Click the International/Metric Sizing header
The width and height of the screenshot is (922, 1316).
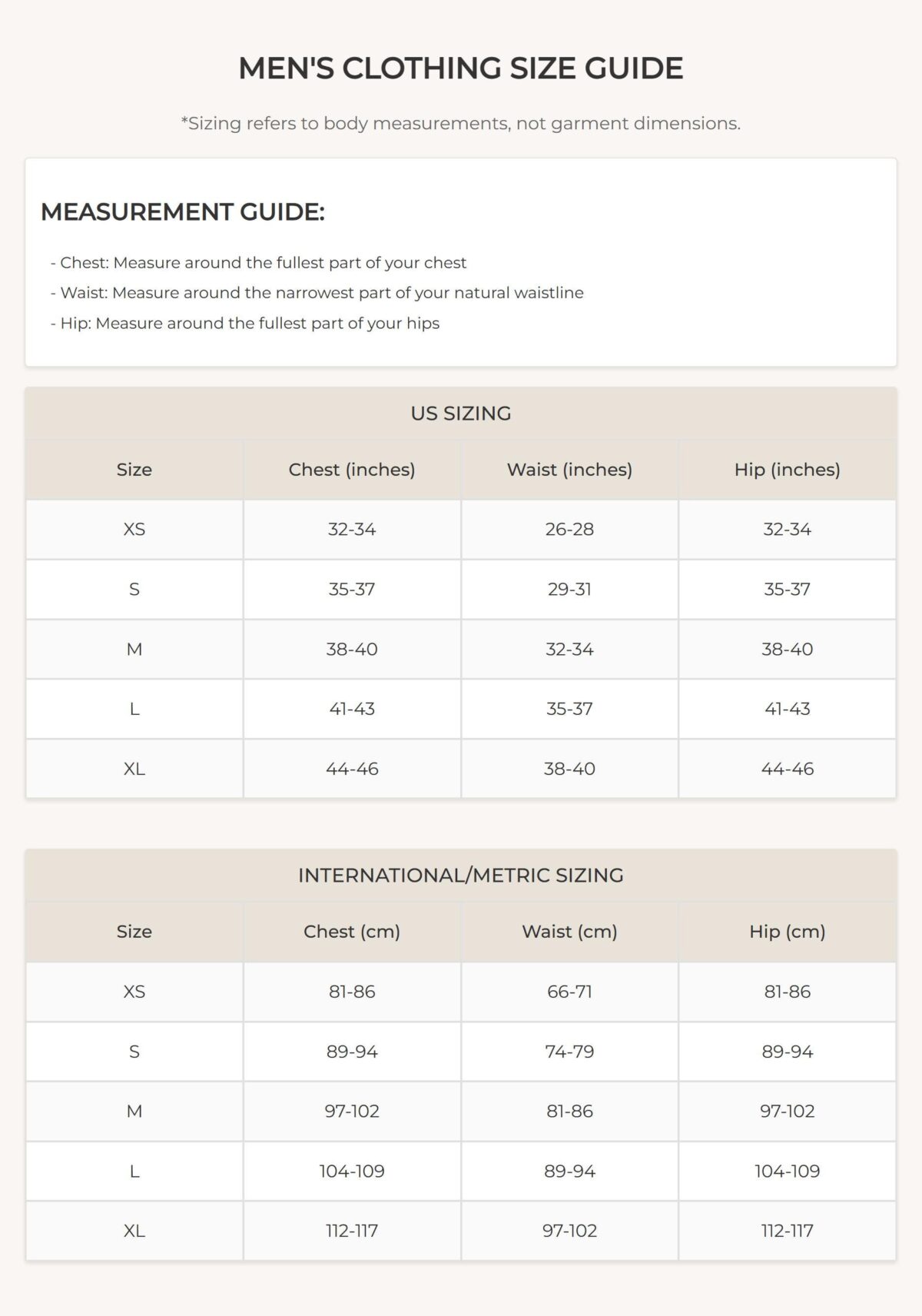click(x=461, y=876)
